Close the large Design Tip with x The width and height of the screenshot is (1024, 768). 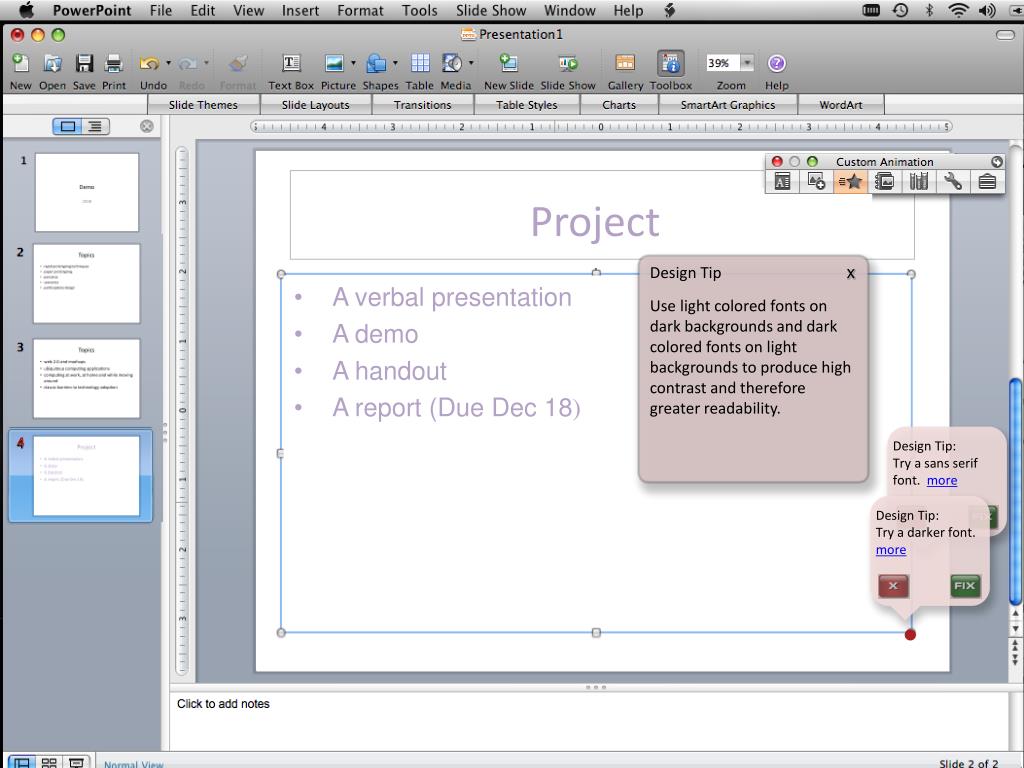click(x=850, y=274)
